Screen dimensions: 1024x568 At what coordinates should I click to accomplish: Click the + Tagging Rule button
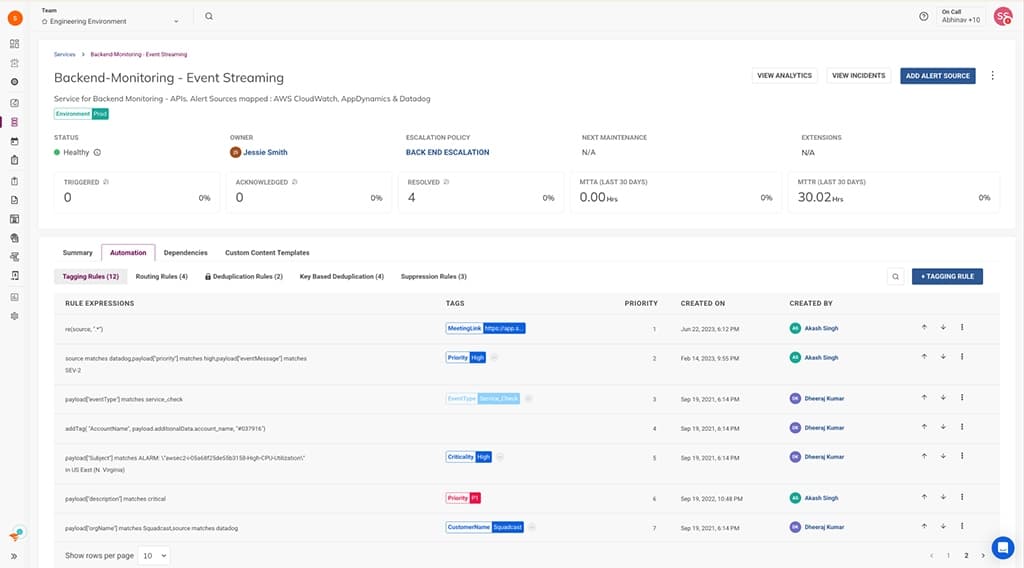pos(947,277)
